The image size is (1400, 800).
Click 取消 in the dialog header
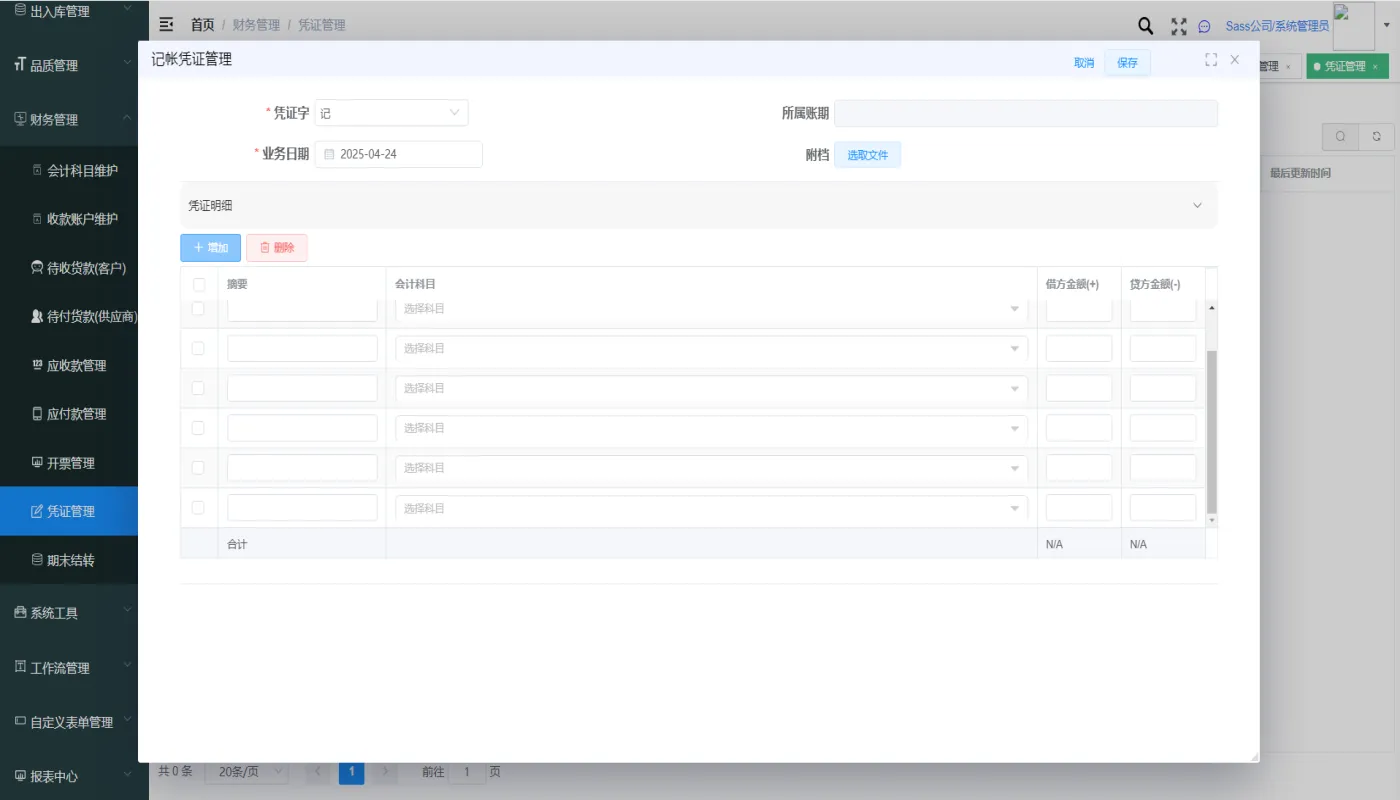pyautogui.click(x=1084, y=62)
